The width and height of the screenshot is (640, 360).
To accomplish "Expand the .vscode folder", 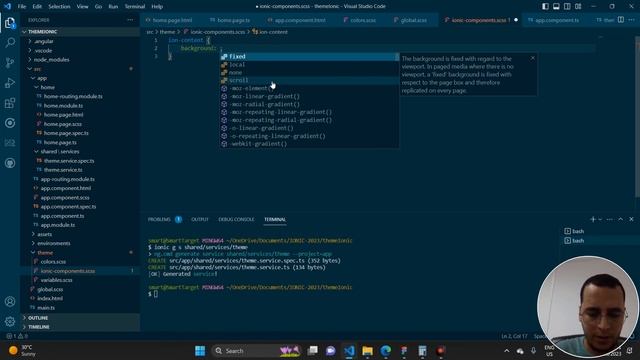I will click(43, 51).
